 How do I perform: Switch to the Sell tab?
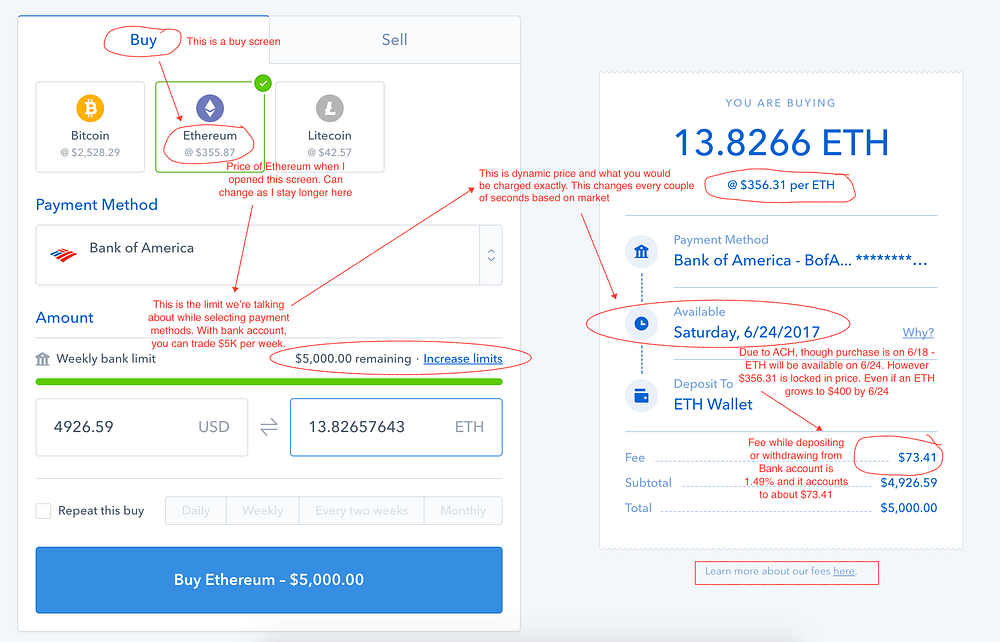point(395,40)
